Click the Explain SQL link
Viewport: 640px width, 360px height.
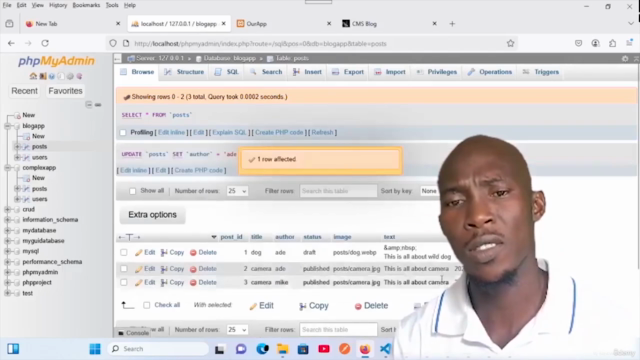tap(229, 132)
